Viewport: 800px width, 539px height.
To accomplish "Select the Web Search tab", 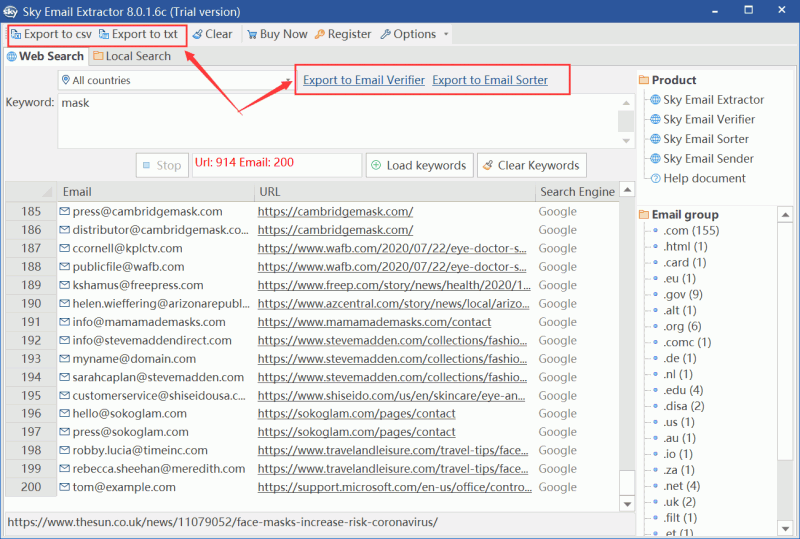I will 45,56.
